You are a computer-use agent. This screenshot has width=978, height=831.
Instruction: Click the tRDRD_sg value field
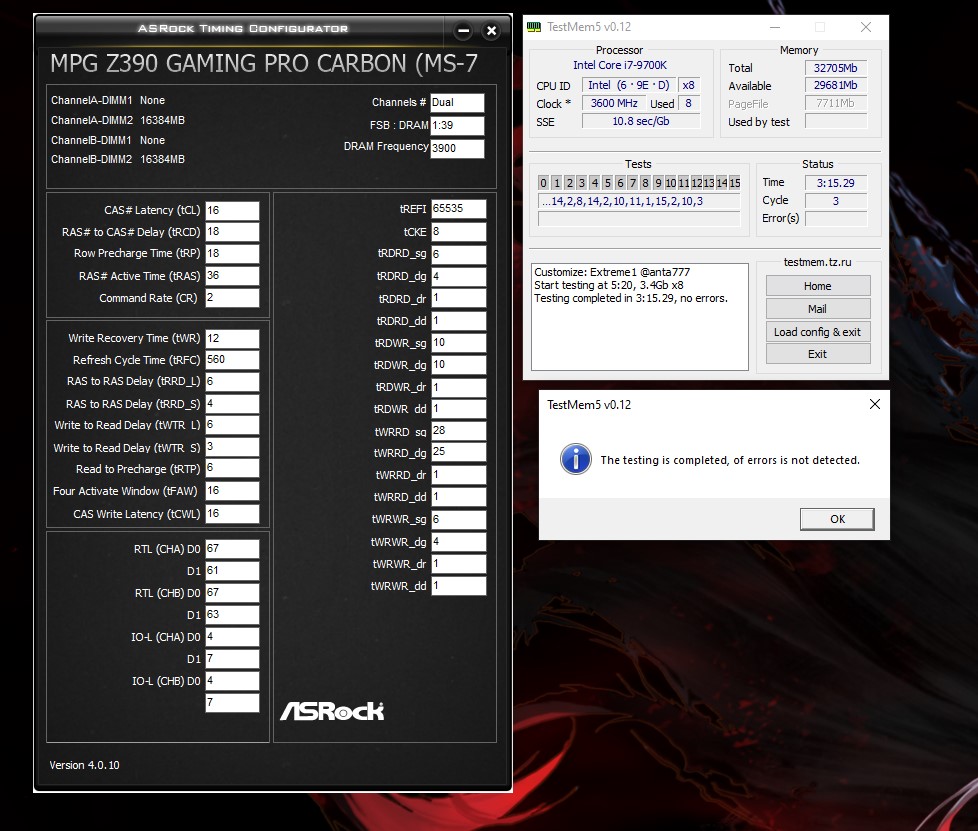(458, 254)
